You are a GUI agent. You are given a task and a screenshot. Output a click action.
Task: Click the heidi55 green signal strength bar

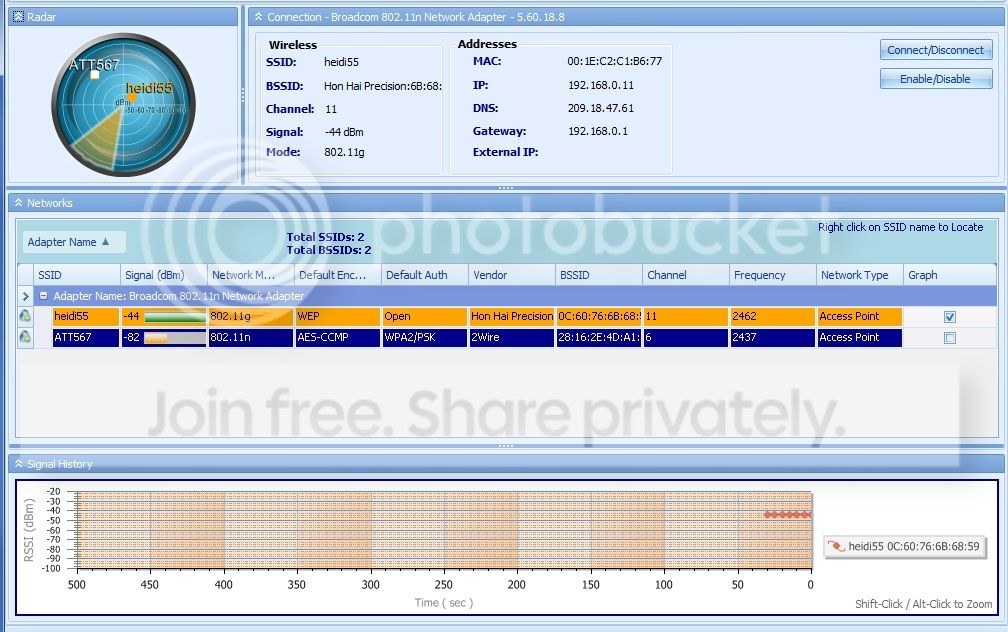pos(174,316)
